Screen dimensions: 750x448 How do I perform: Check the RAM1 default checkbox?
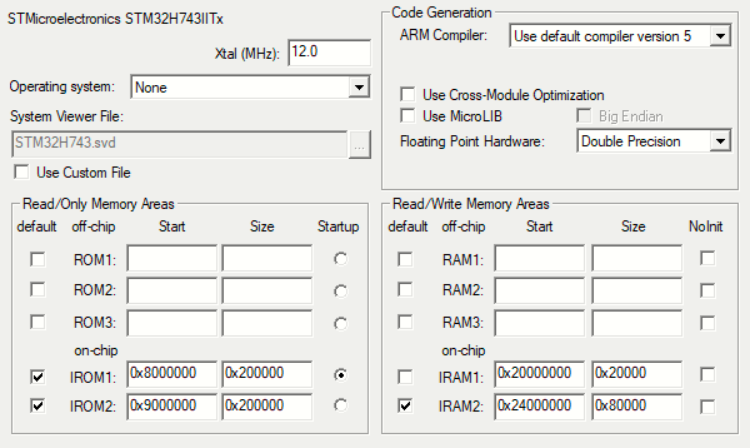[x=405, y=260]
